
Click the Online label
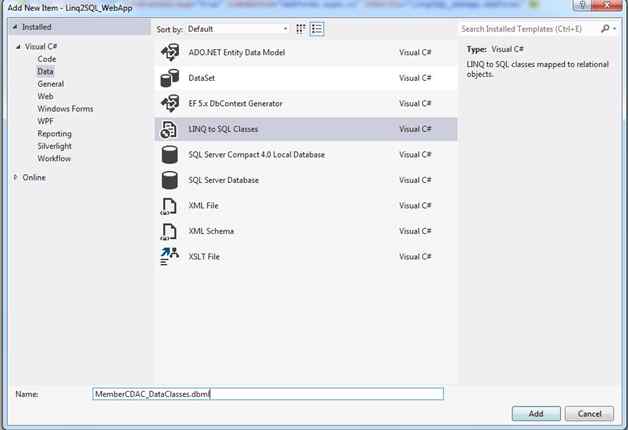pos(34,177)
